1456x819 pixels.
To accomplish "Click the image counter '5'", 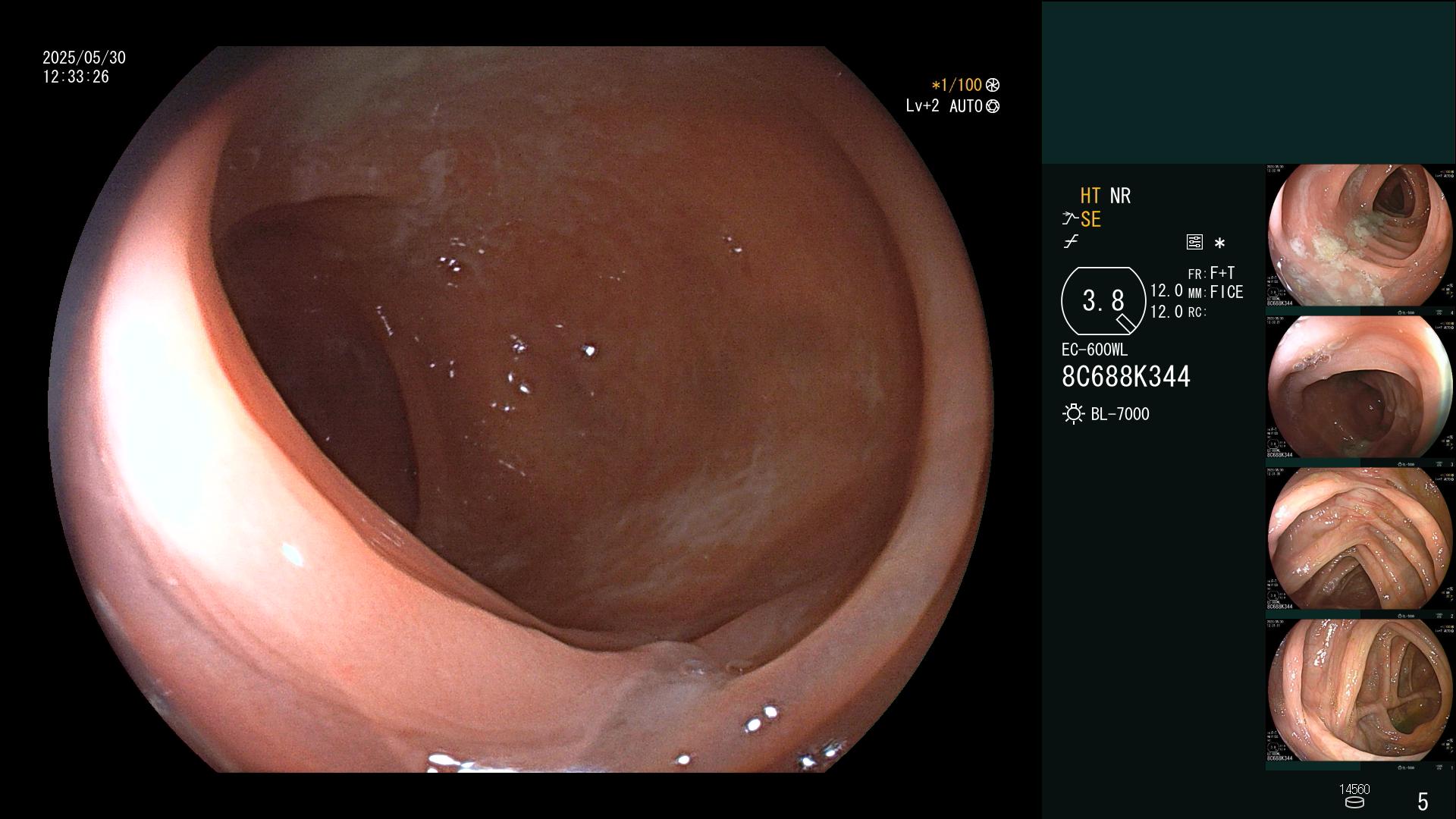I will [x=1423, y=802].
